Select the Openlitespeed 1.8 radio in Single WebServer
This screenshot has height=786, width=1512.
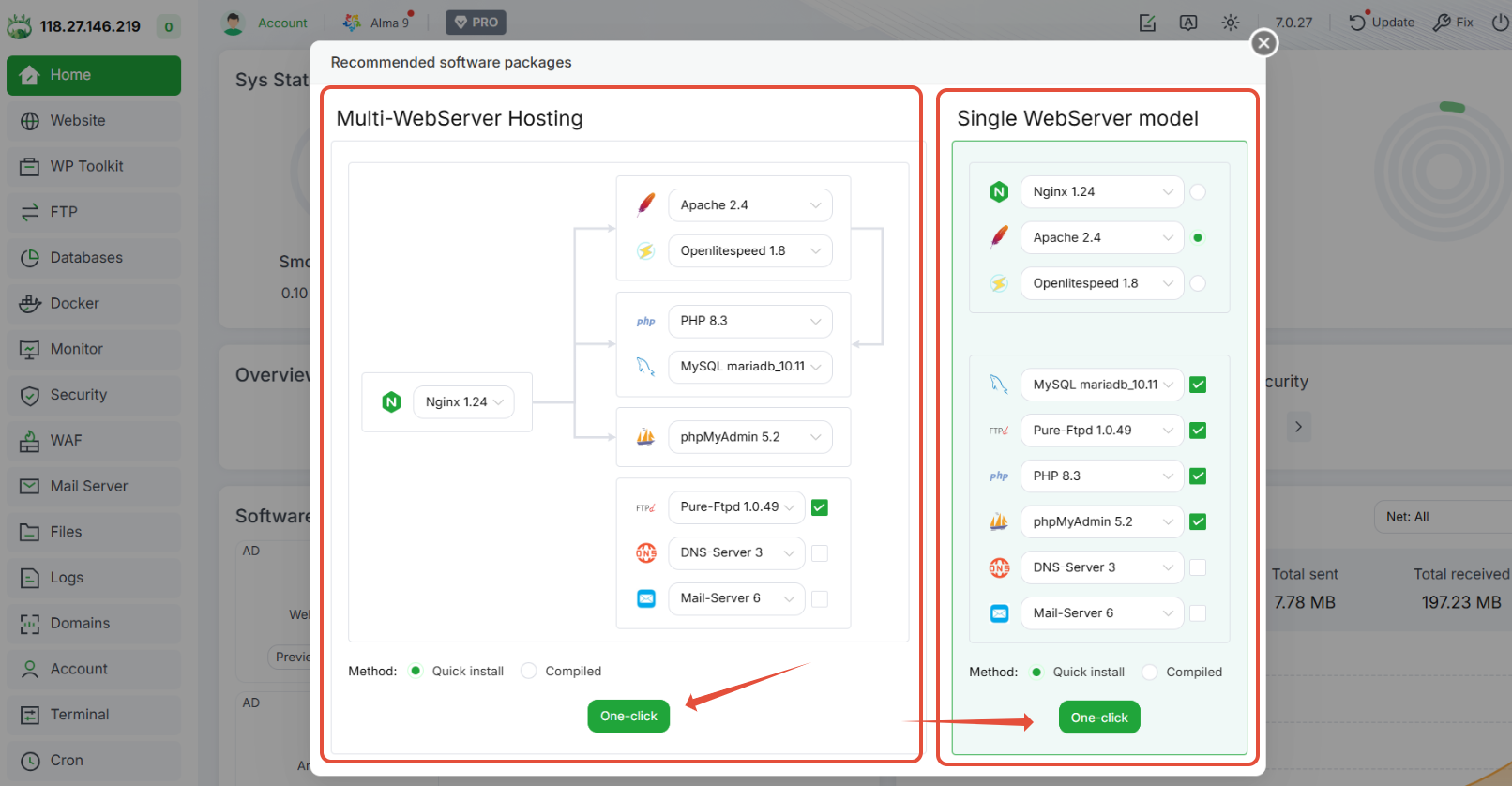[x=1198, y=283]
